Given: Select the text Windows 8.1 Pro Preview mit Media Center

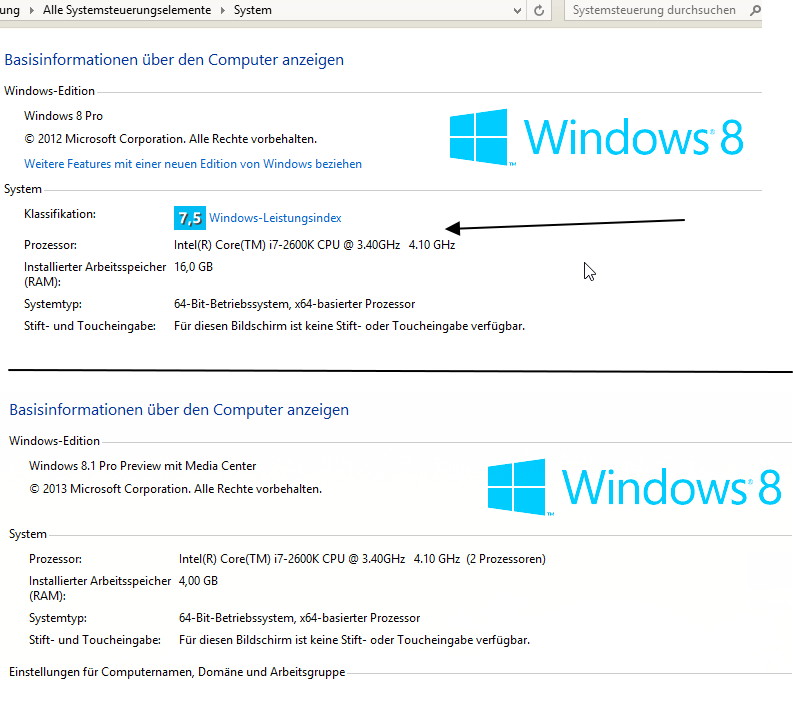Looking at the screenshot, I should click(x=143, y=466).
